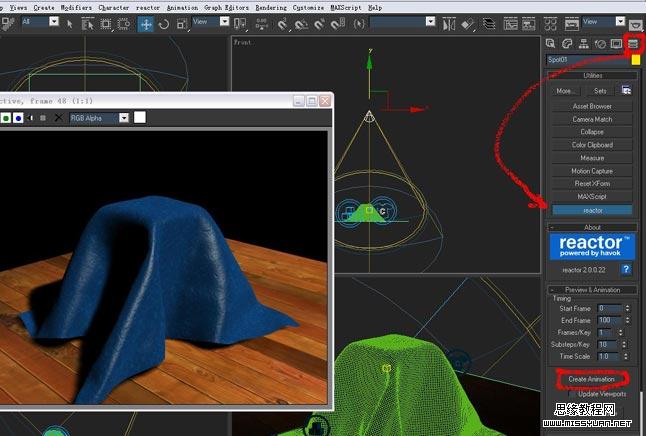Click the Use Pivot Point Center icon

coord(240,24)
